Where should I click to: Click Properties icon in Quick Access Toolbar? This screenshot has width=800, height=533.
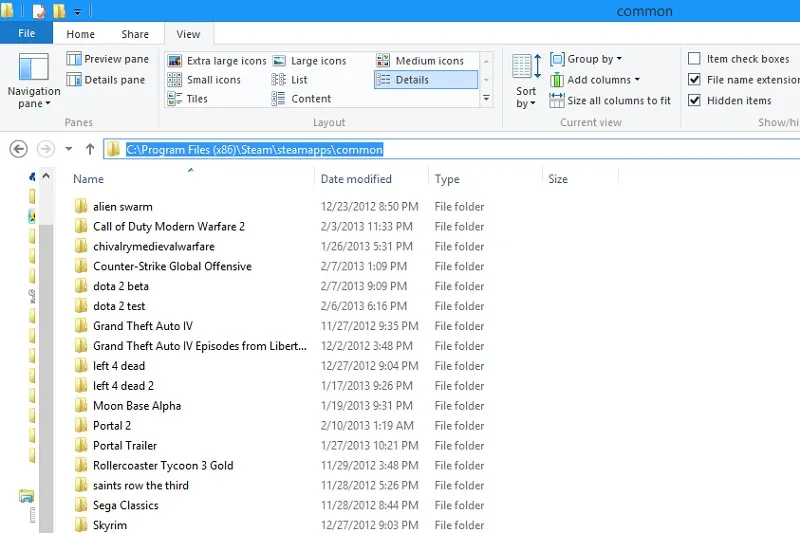click(x=38, y=11)
